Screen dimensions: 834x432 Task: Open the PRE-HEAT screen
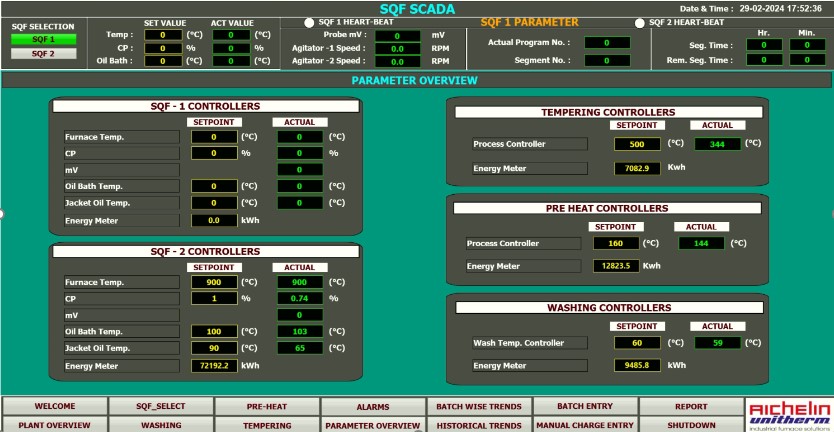pos(267,407)
